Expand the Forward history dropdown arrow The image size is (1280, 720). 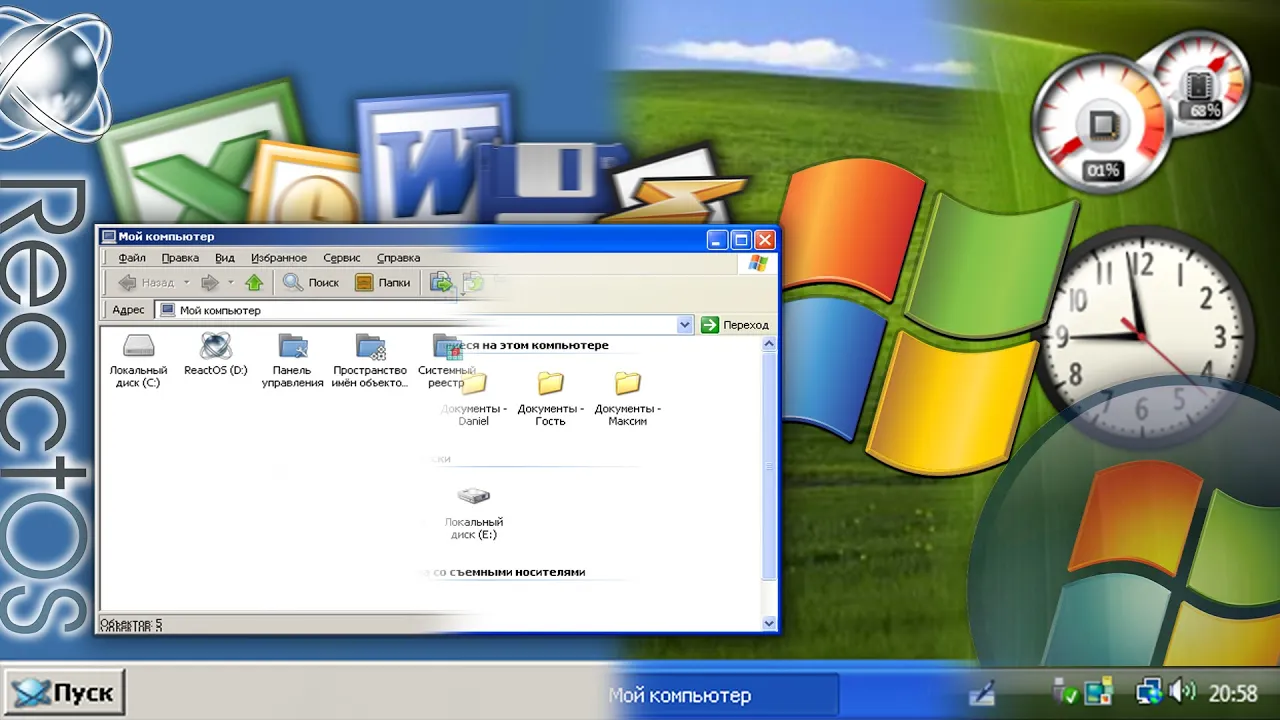pyautogui.click(x=231, y=283)
